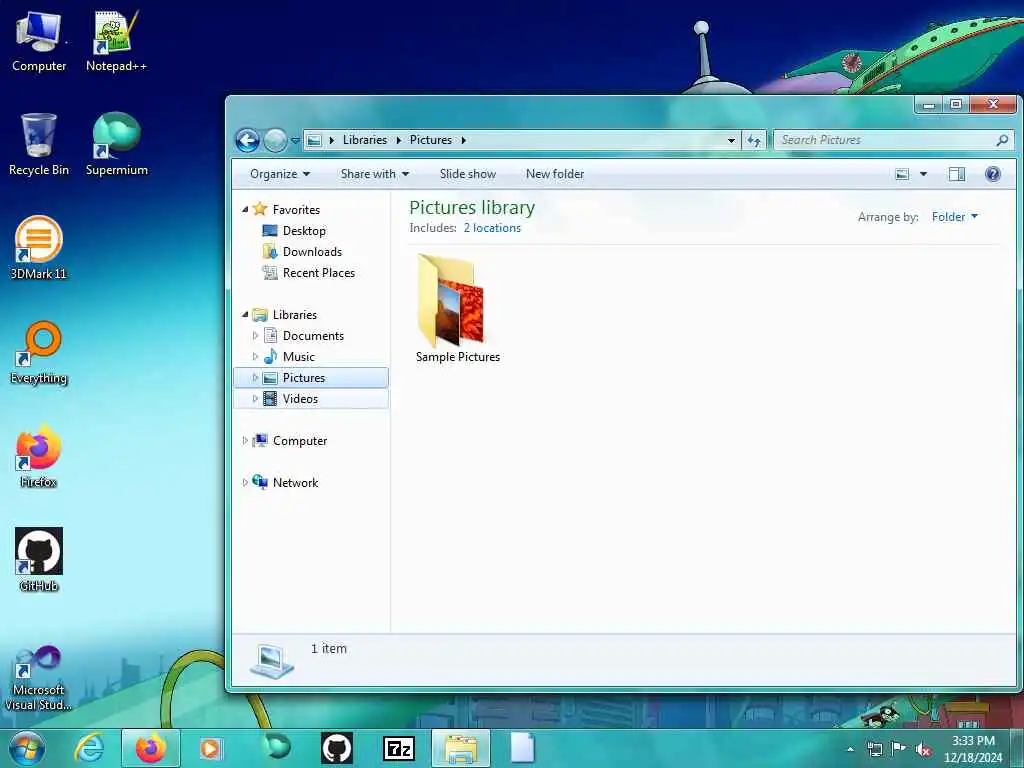
Task: Click Pictures library icon in details pane
Action: [272, 660]
